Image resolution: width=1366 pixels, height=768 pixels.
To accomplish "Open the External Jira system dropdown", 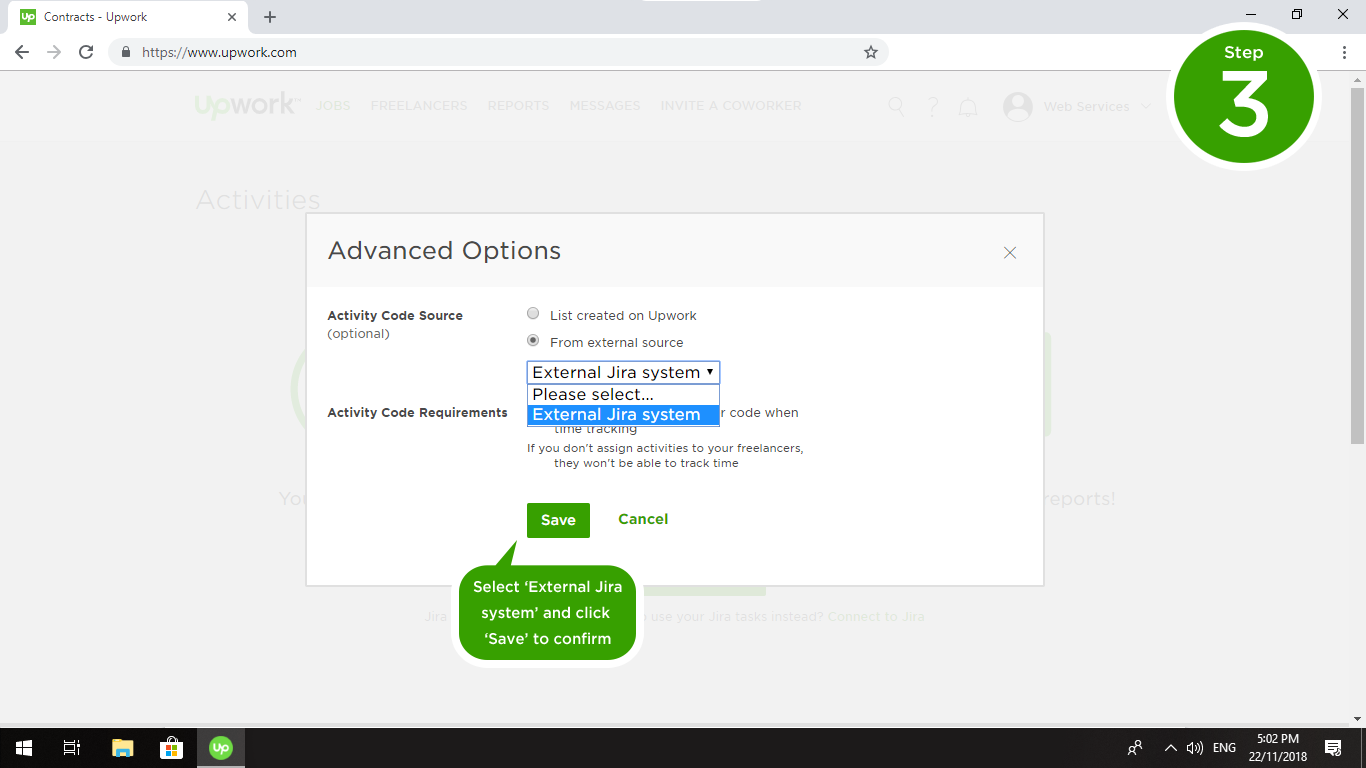I will pyautogui.click(x=623, y=372).
